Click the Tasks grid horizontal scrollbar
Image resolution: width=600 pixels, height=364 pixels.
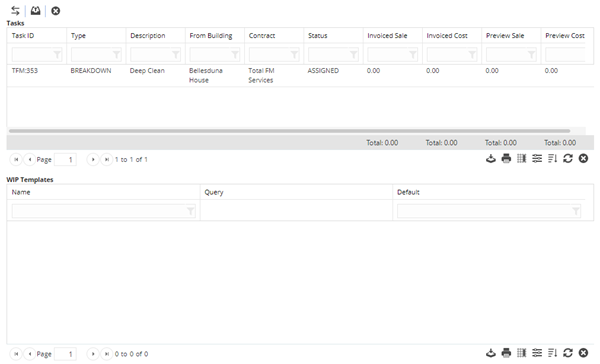289,131
